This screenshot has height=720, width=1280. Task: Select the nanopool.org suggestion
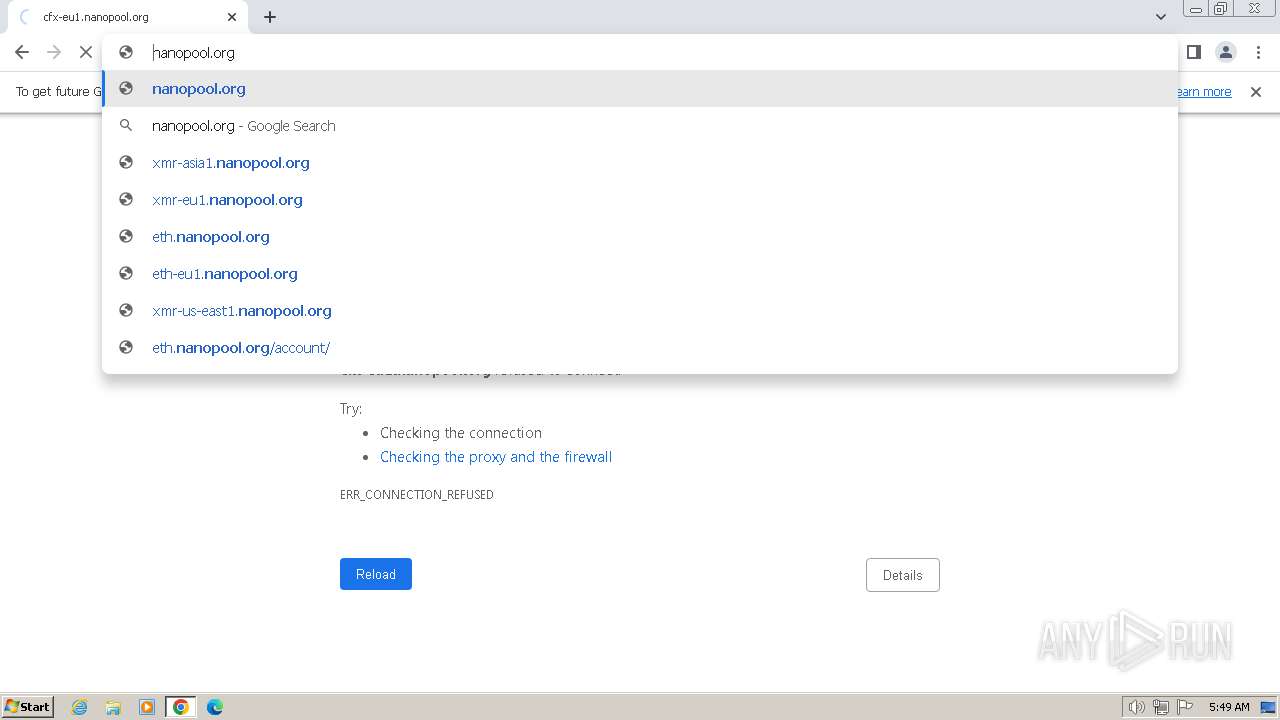pos(640,89)
